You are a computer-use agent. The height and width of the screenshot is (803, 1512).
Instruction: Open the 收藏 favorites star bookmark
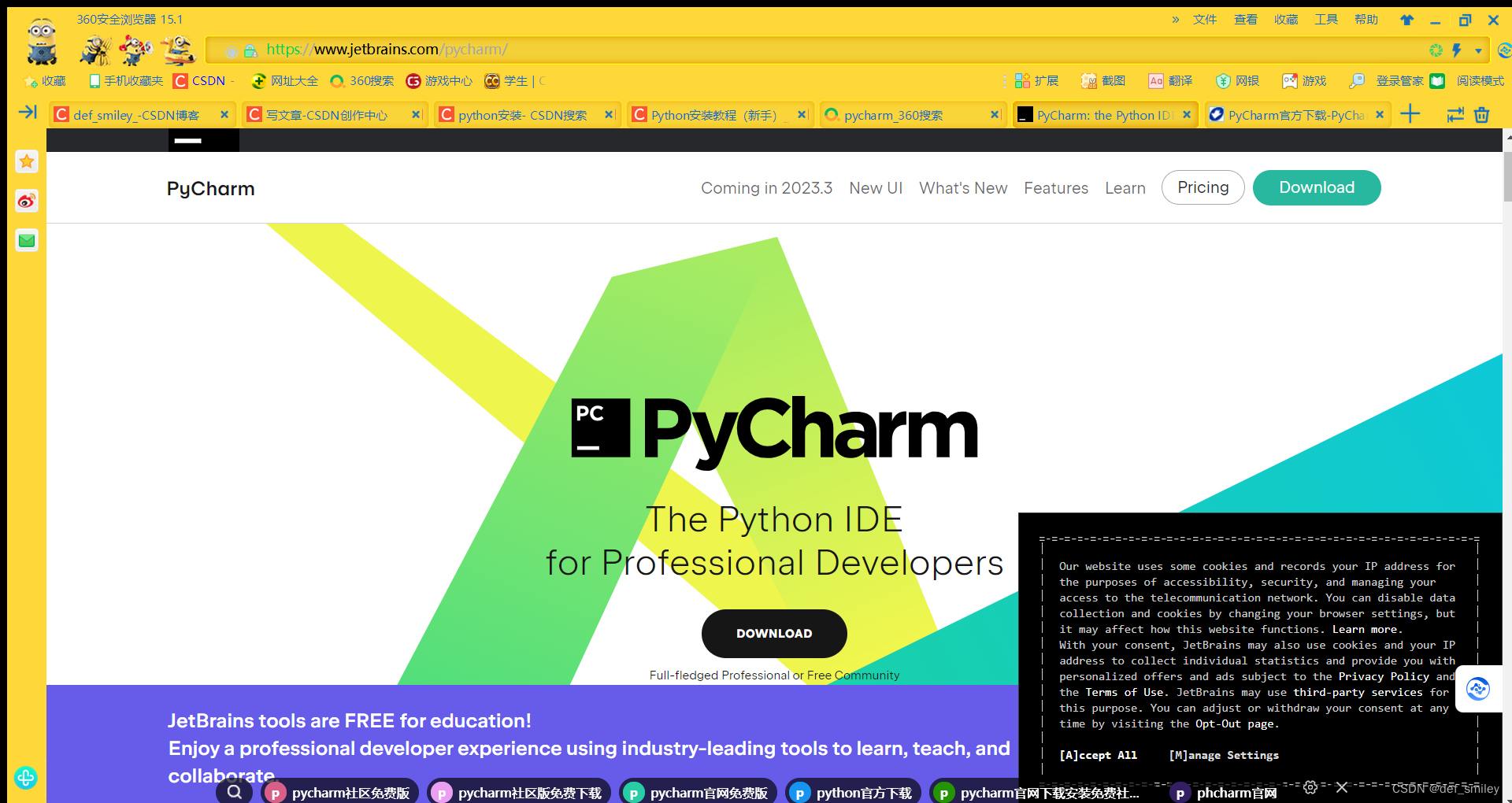[x=46, y=81]
